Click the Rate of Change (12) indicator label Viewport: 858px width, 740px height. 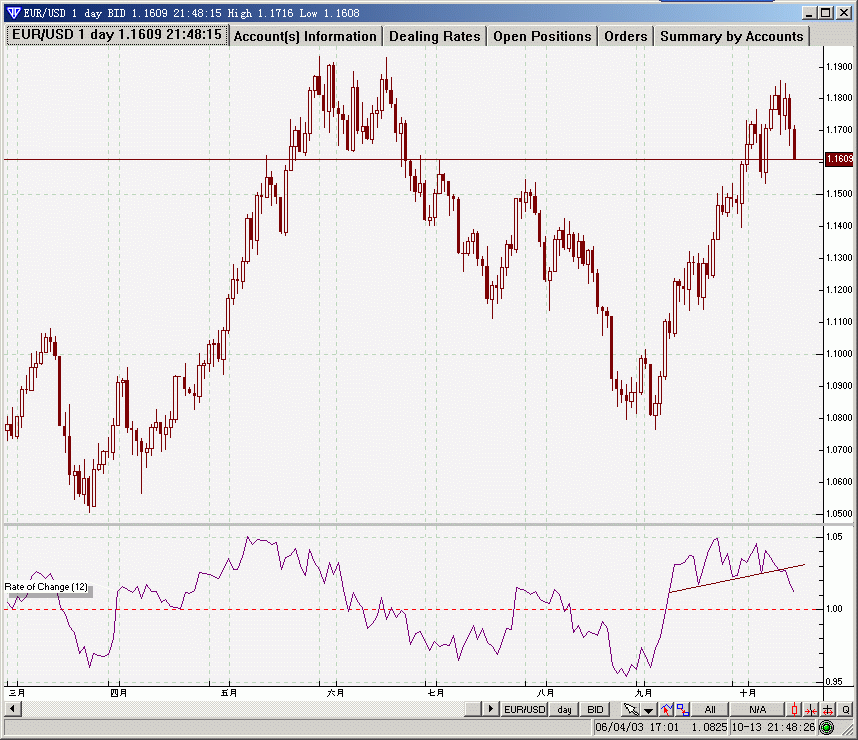(46, 587)
